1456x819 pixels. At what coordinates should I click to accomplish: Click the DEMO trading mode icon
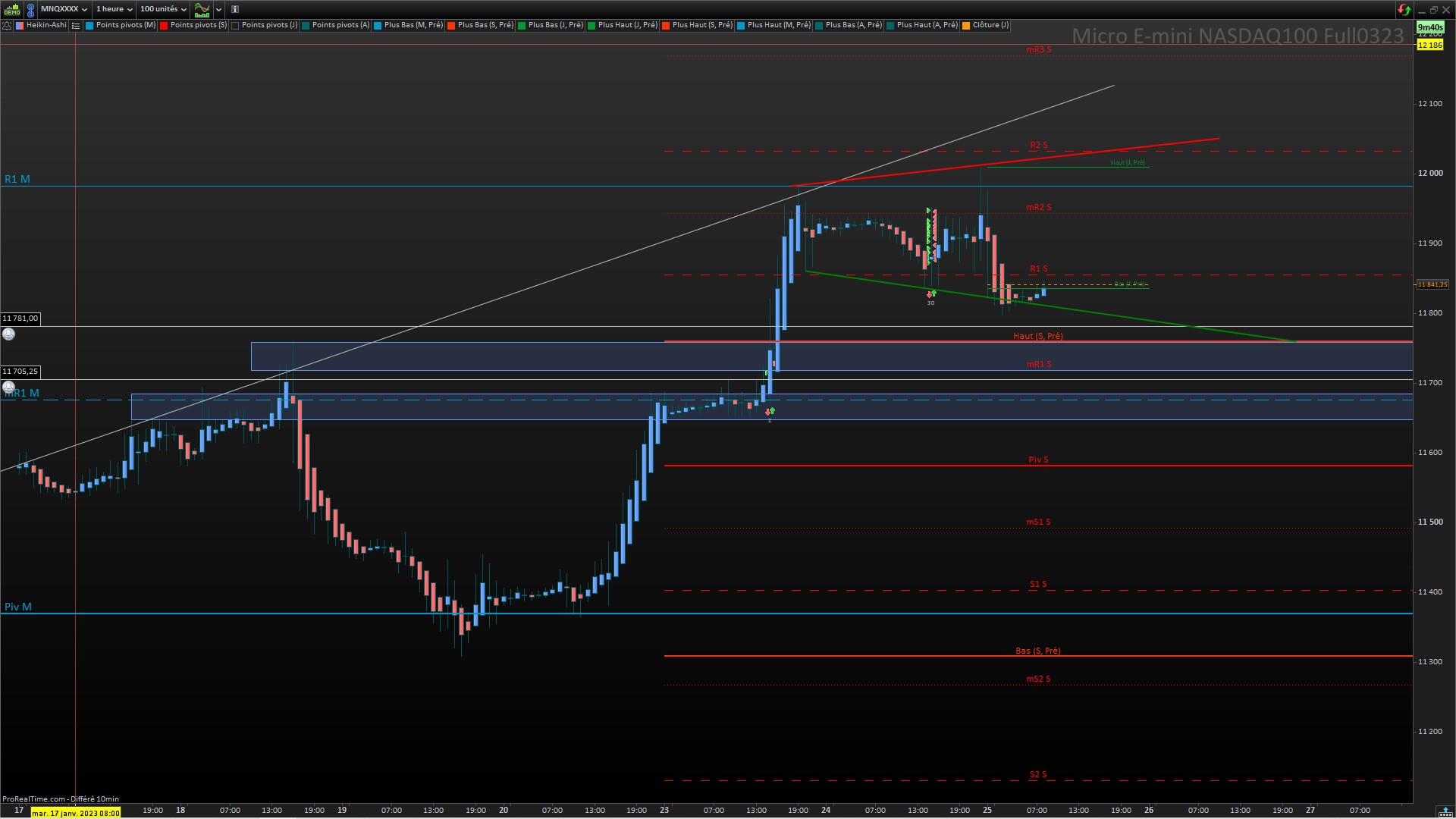pyautogui.click(x=11, y=10)
